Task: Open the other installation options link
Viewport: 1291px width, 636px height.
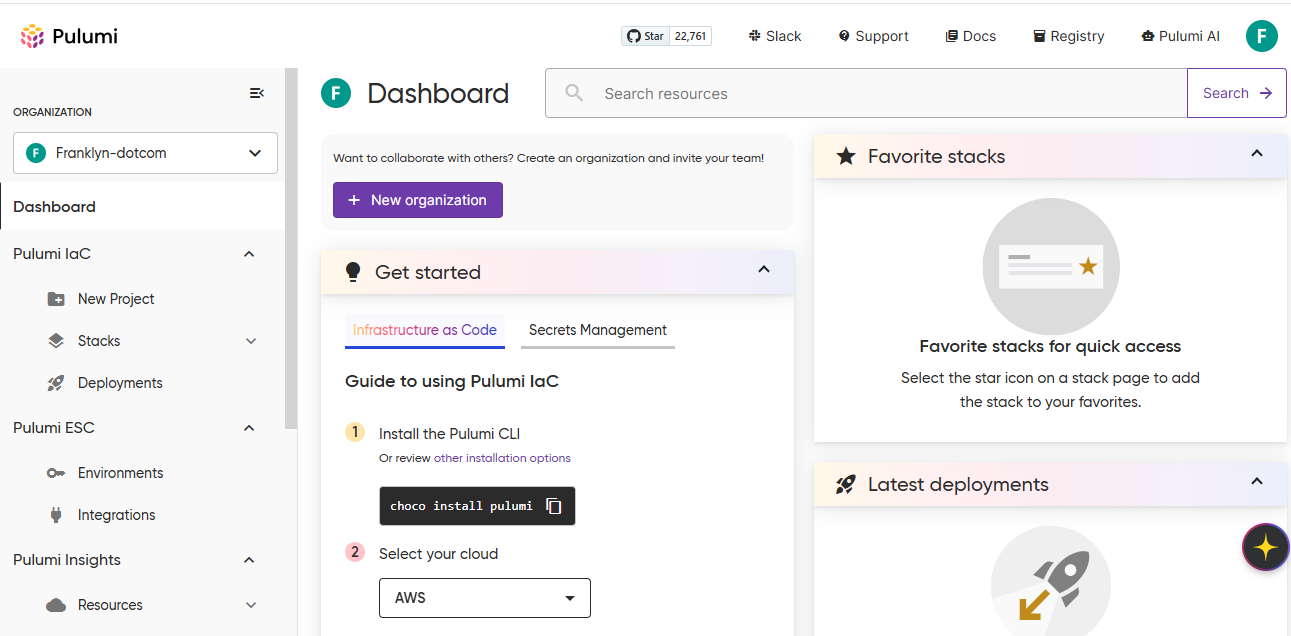Action: coord(502,458)
